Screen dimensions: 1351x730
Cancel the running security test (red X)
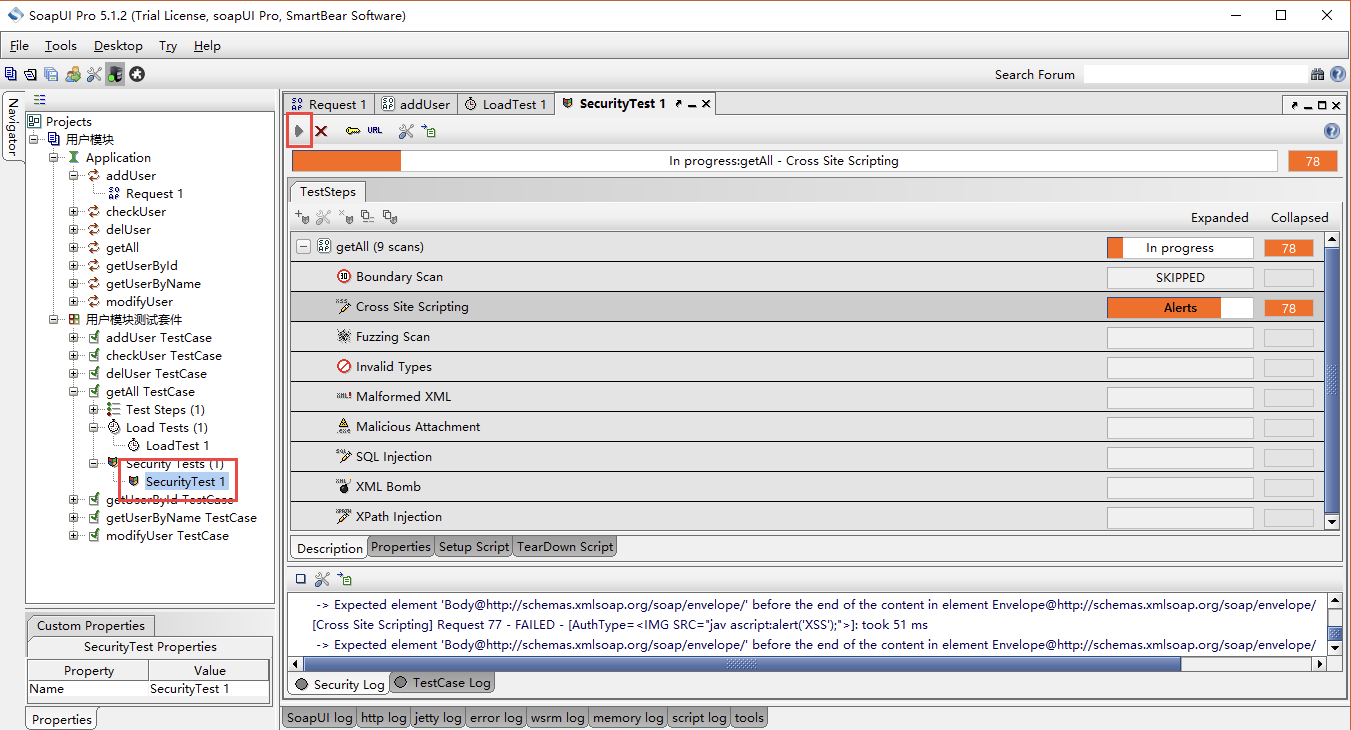321,131
